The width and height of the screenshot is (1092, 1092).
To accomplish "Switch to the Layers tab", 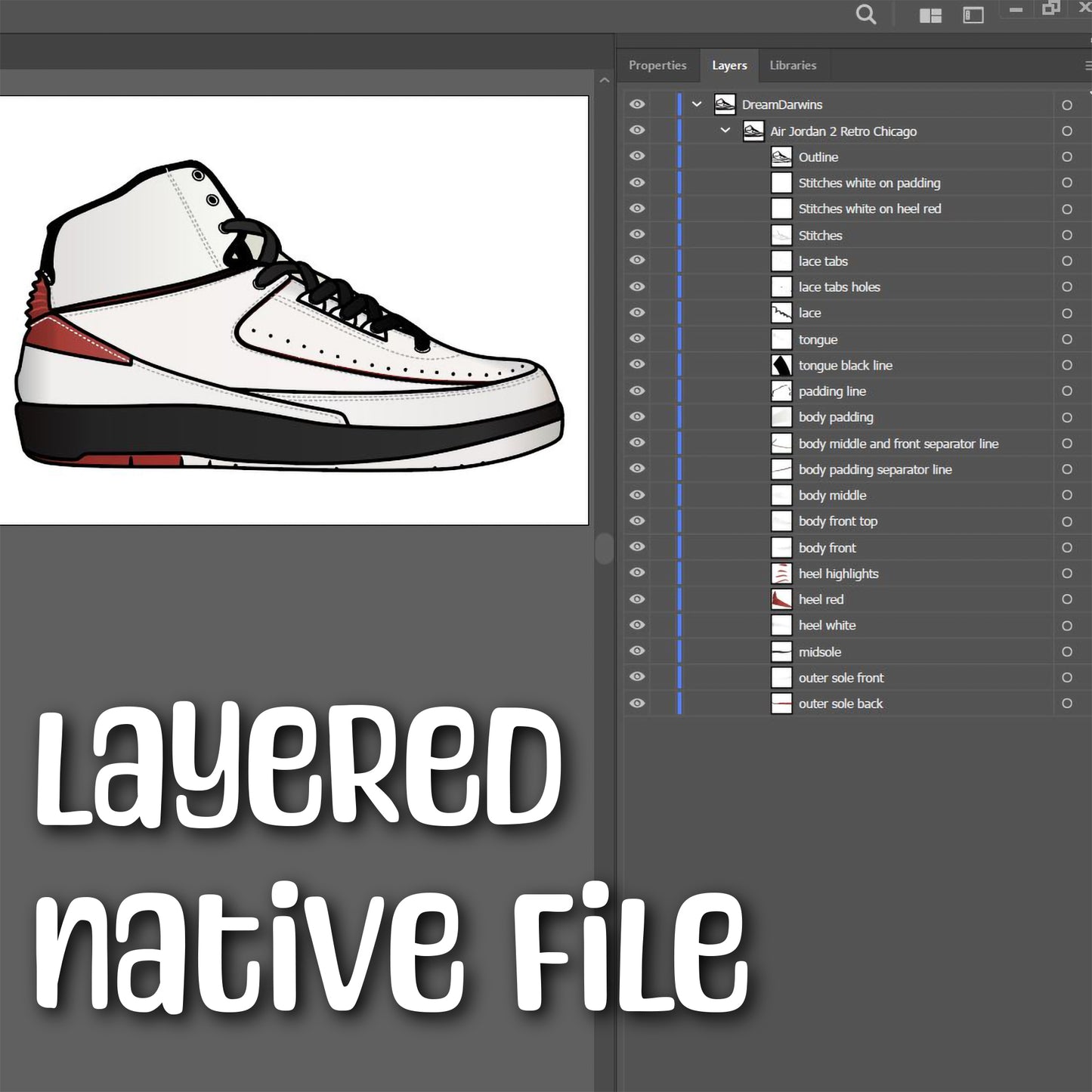I will tap(729, 66).
